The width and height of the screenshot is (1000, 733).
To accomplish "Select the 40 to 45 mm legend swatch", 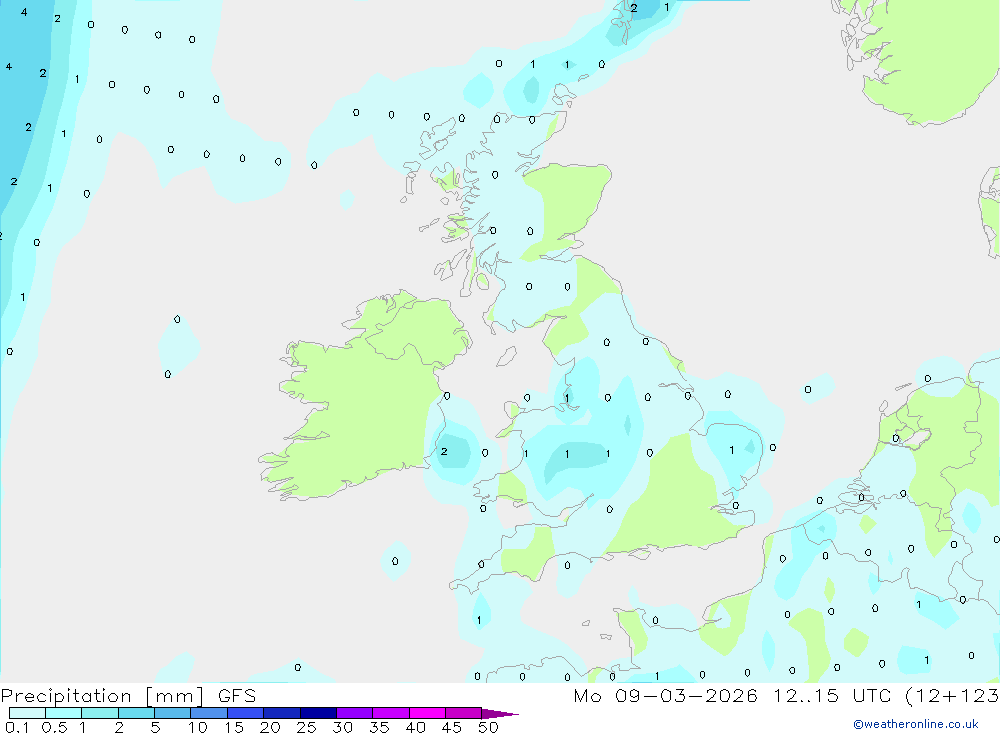I will click(x=427, y=713).
